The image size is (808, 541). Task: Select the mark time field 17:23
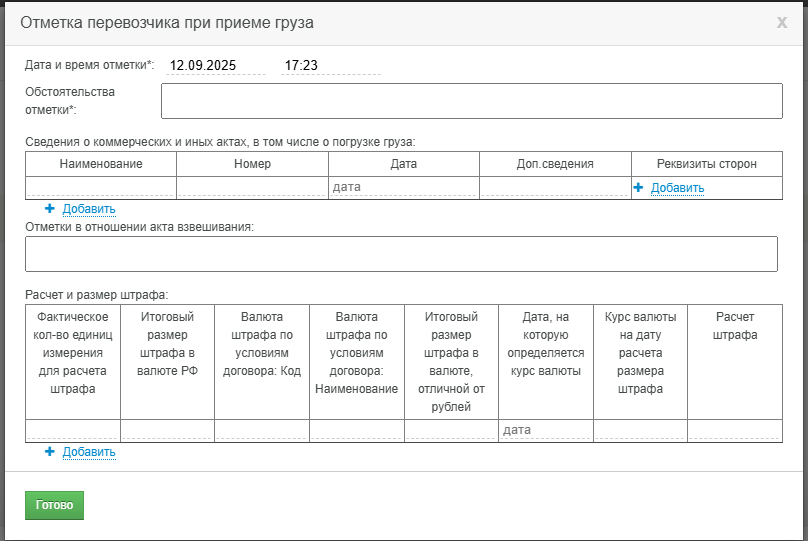tap(330, 65)
